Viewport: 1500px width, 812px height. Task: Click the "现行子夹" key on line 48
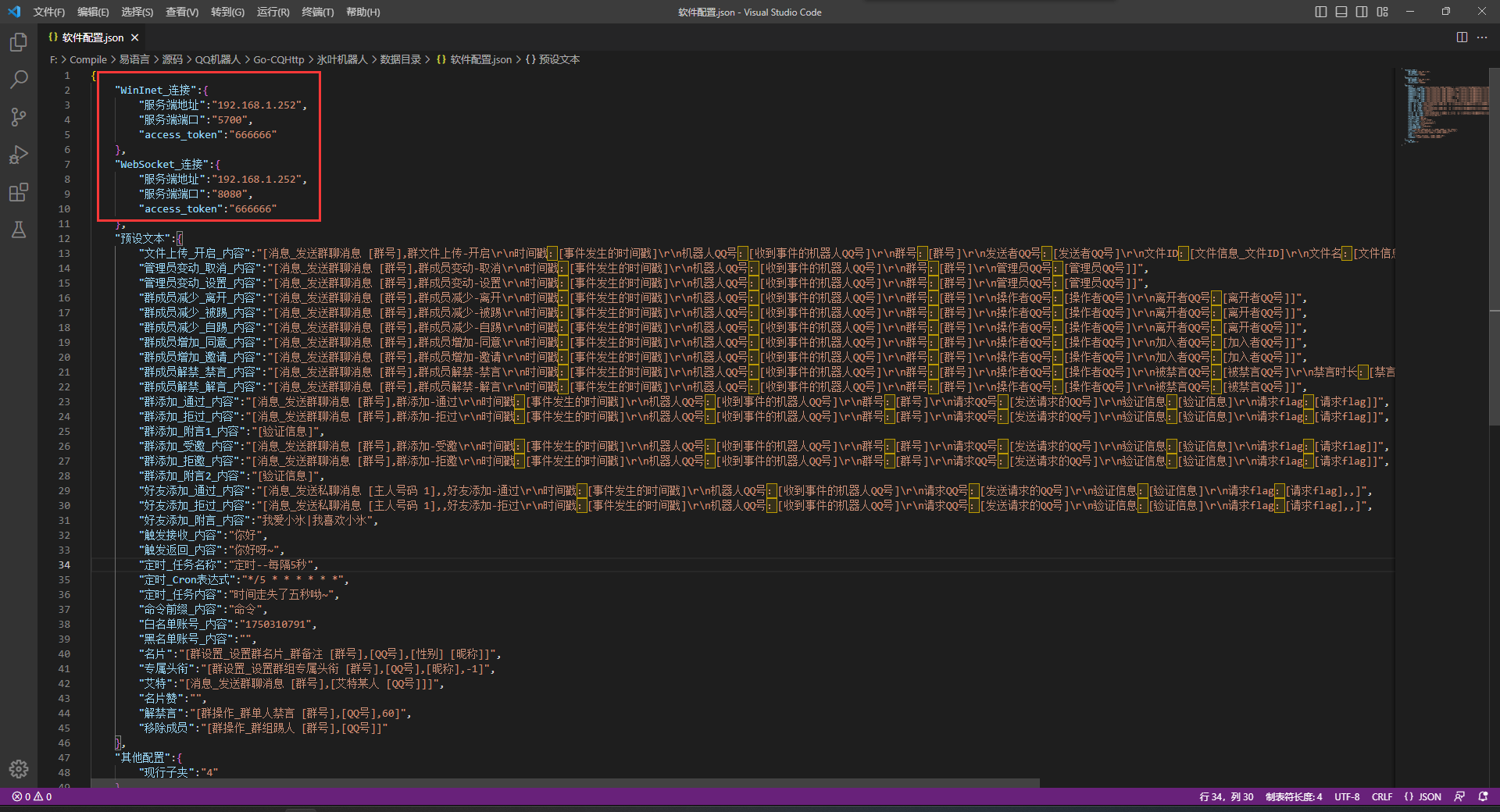(x=166, y=773)
